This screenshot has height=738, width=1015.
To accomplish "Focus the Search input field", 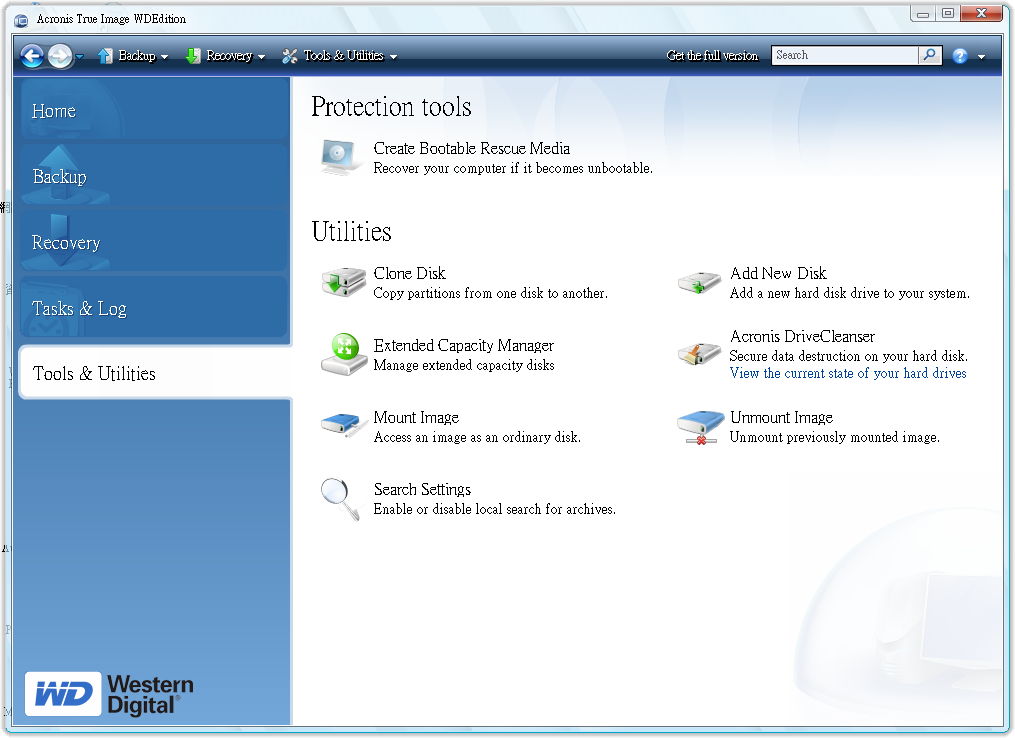I will click(845, 55).
